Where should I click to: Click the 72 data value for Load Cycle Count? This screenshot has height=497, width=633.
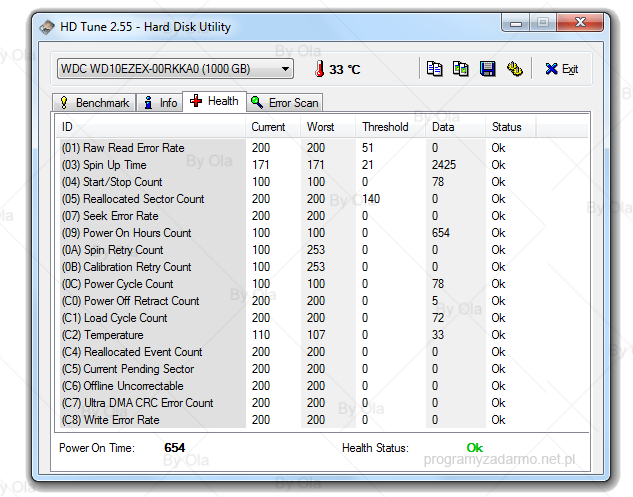coord(438,318)
